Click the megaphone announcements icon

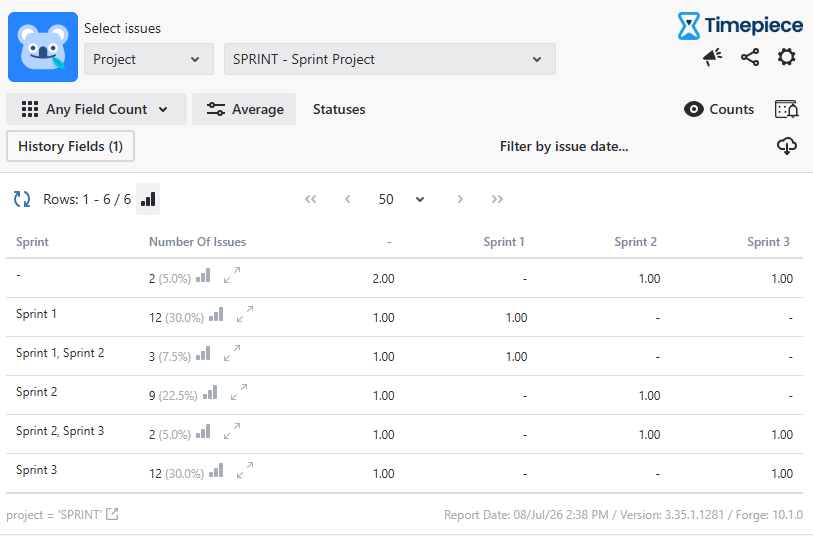(712, 57)
